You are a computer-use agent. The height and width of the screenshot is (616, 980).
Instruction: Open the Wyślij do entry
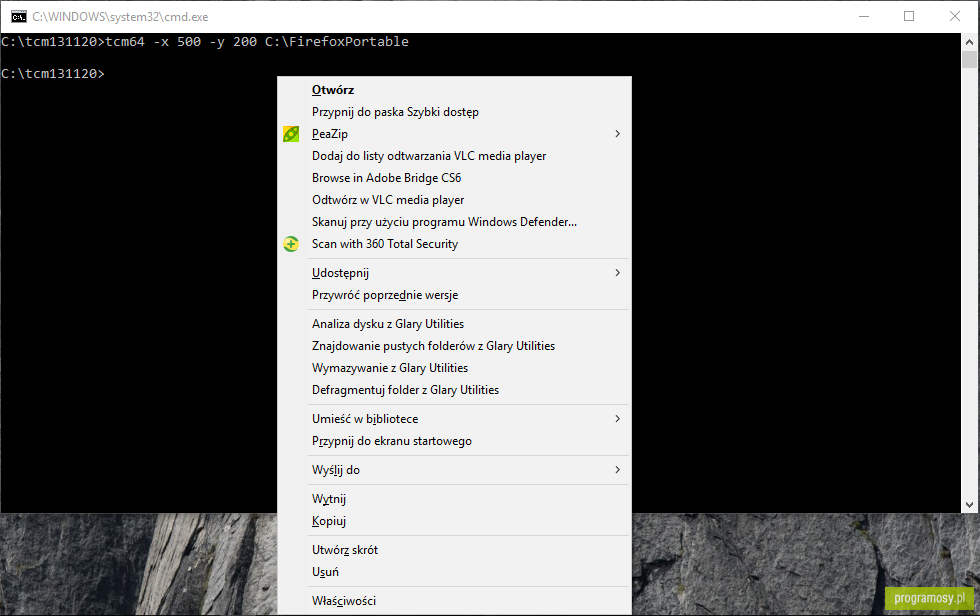454,470
